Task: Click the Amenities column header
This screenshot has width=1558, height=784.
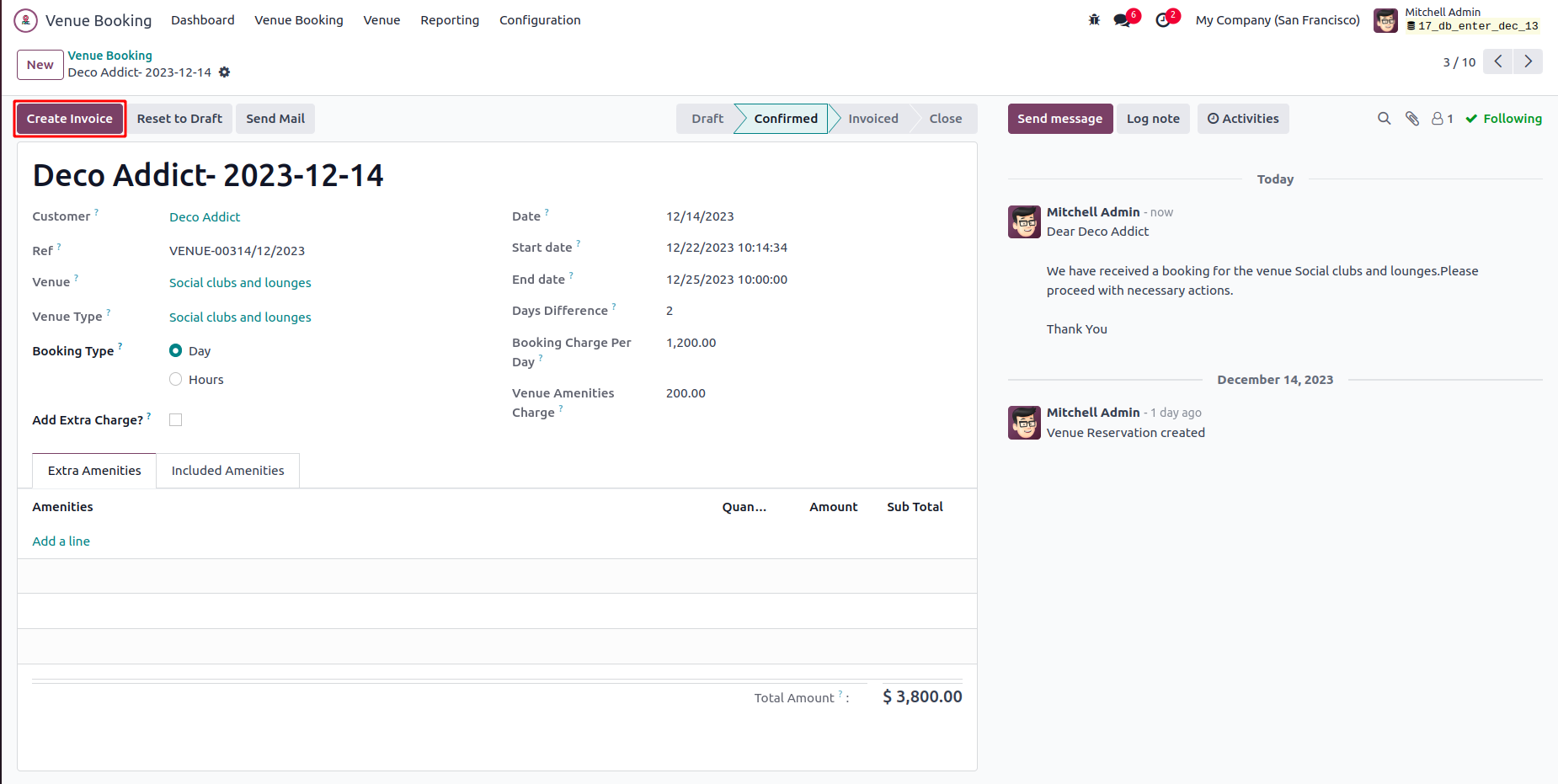Action: (x=62, y=507)
